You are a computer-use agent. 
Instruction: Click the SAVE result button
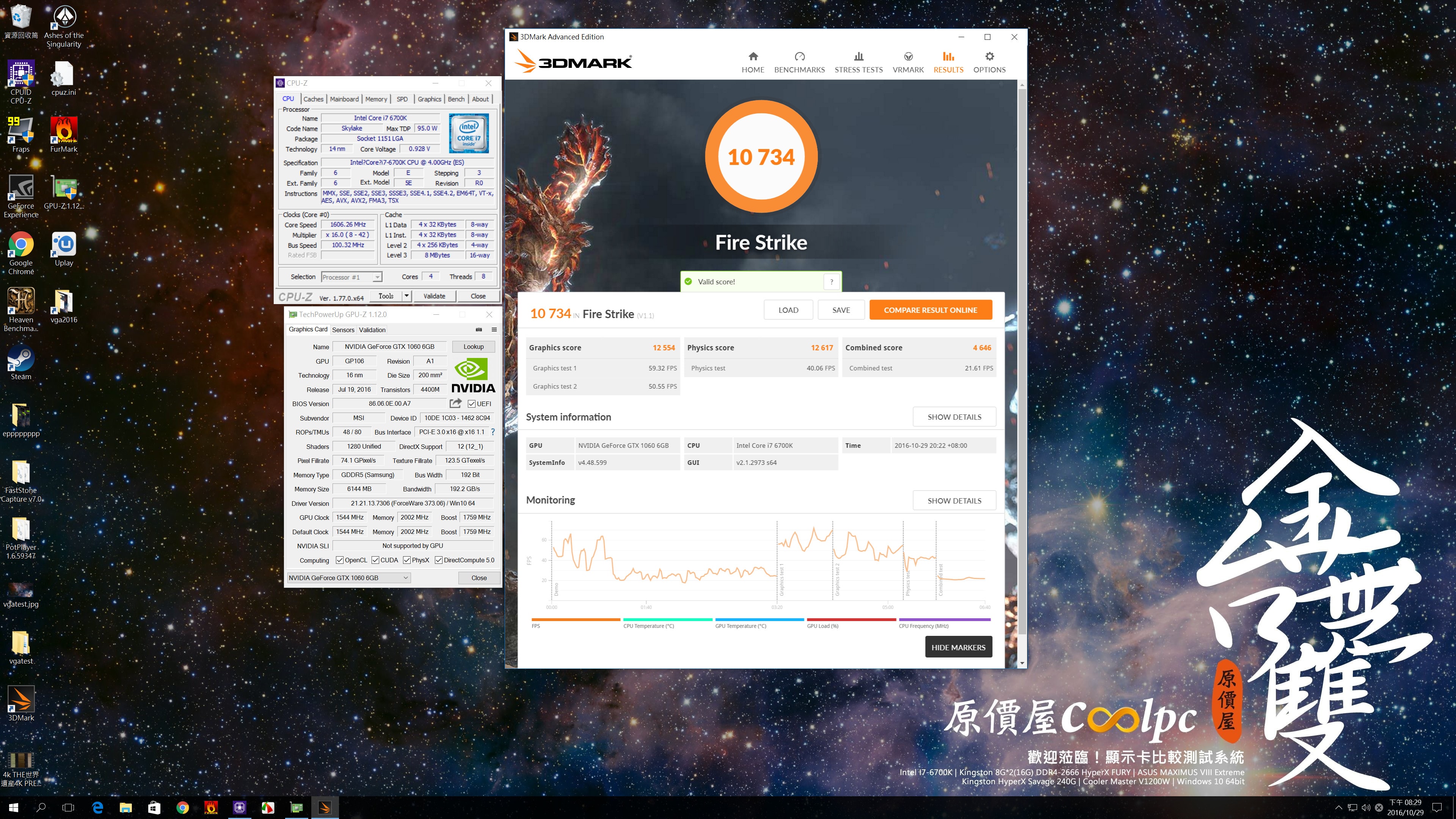coord(841,310)
